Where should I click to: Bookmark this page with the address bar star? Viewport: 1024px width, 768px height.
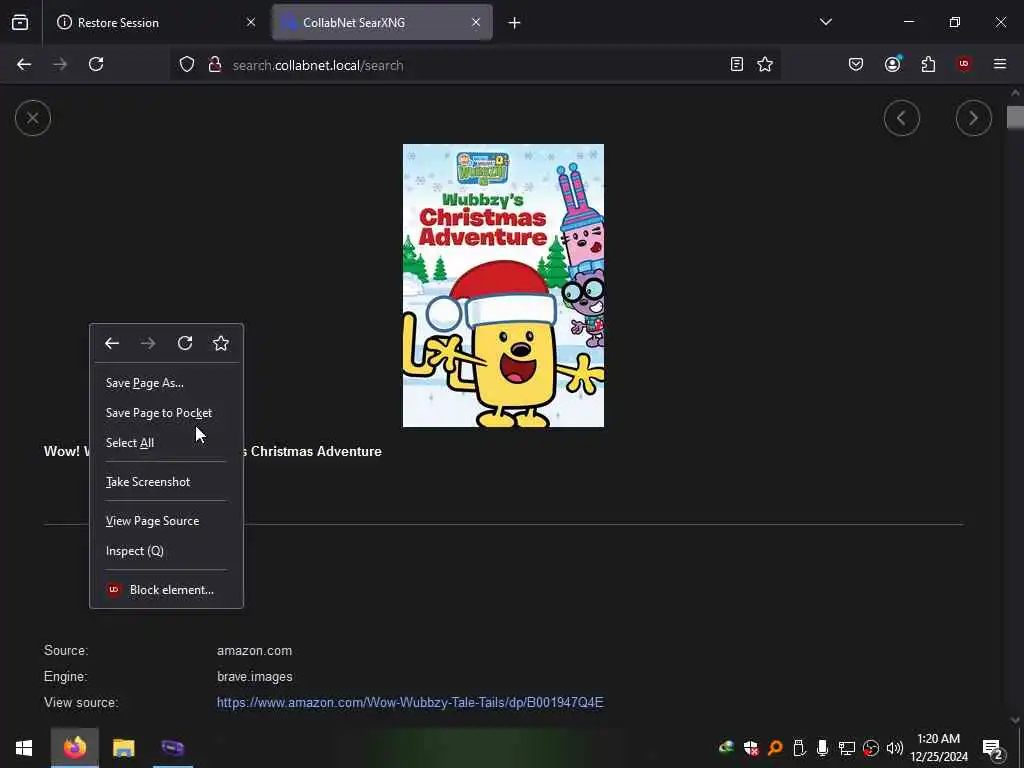765,64
